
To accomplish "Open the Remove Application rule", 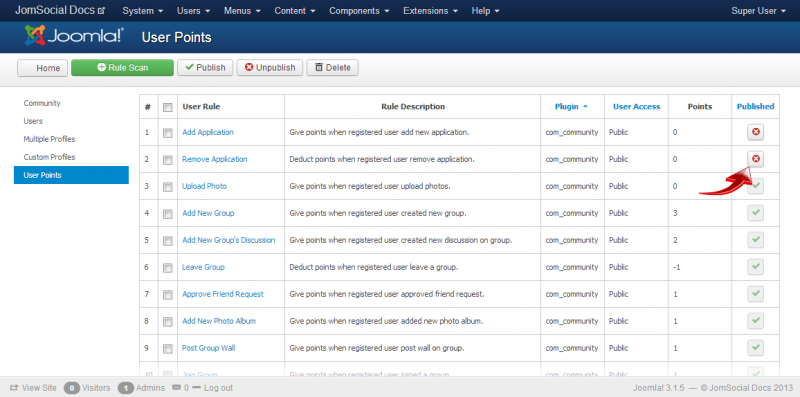I will coord(214,159).
